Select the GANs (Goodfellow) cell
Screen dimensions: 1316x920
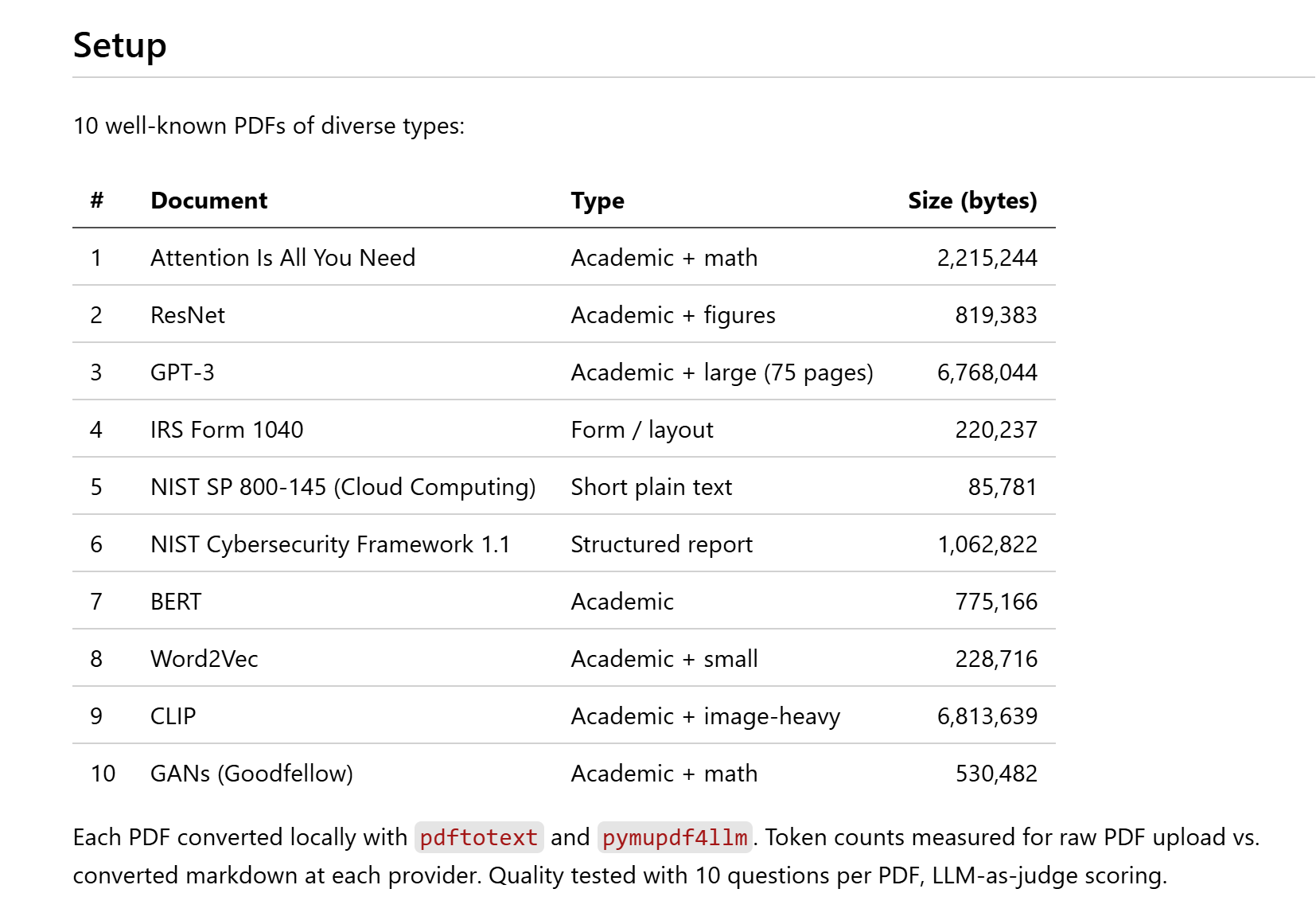coord(251,774)
